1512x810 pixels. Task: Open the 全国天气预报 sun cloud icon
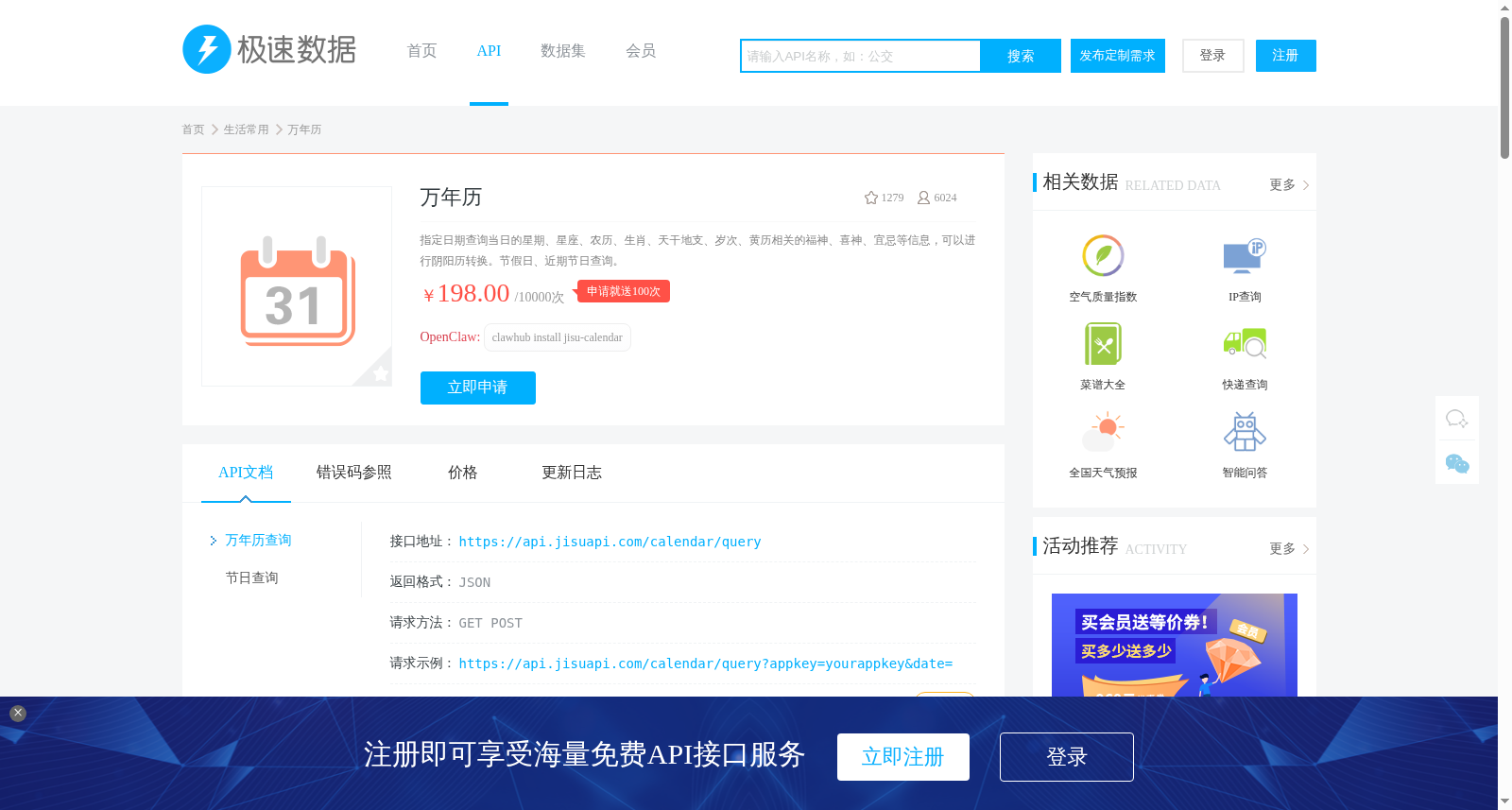tap(1103, 432)
